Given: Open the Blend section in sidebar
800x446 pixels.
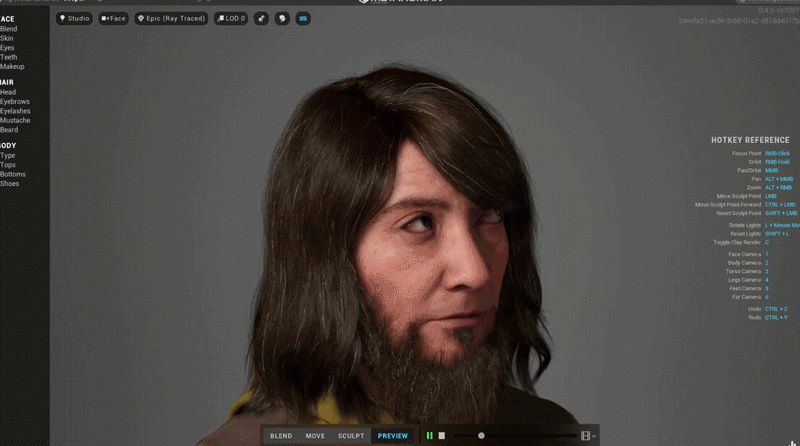Looking at the screenshot, I should pyautogui.click(x=9, y=29).
